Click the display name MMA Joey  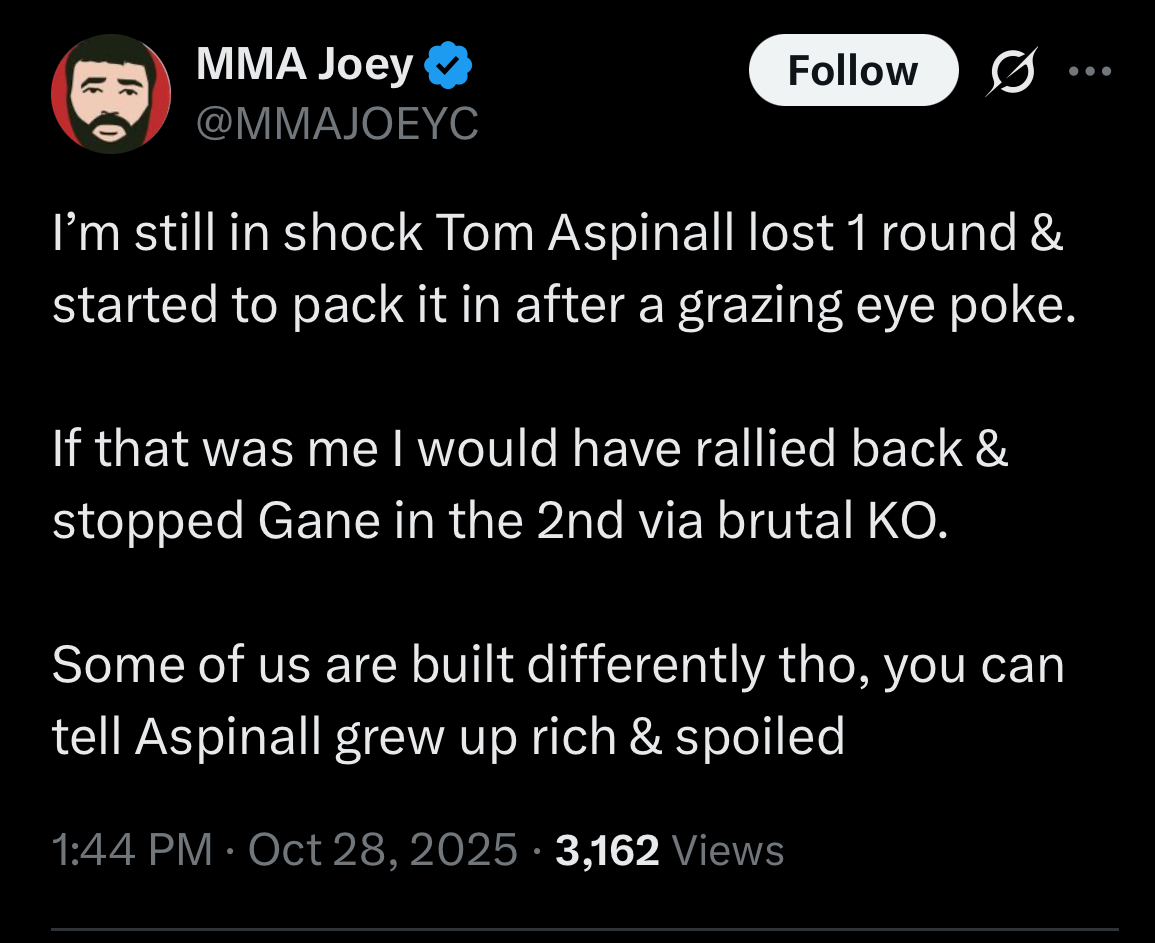pos(304,66)
